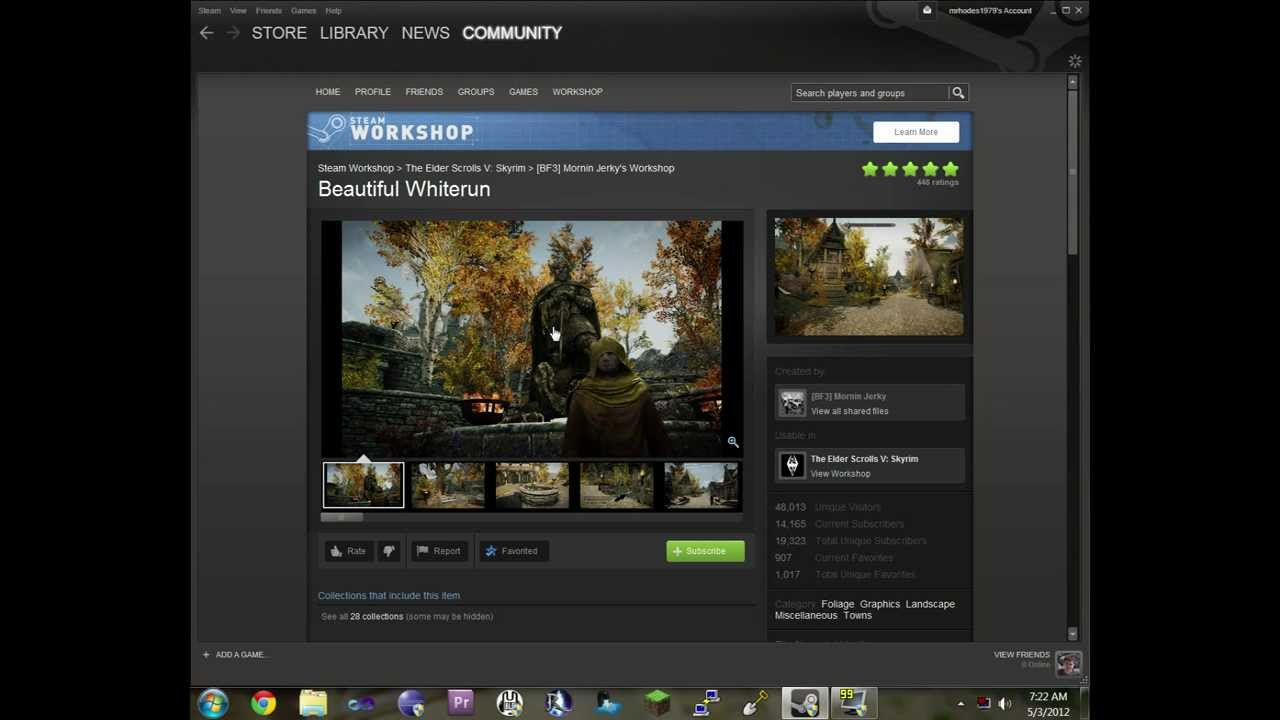Image resolution: width=1280 pixels, height=720 pixels.
Task: Click the green star rating
Action: click(x=910, y=170)
